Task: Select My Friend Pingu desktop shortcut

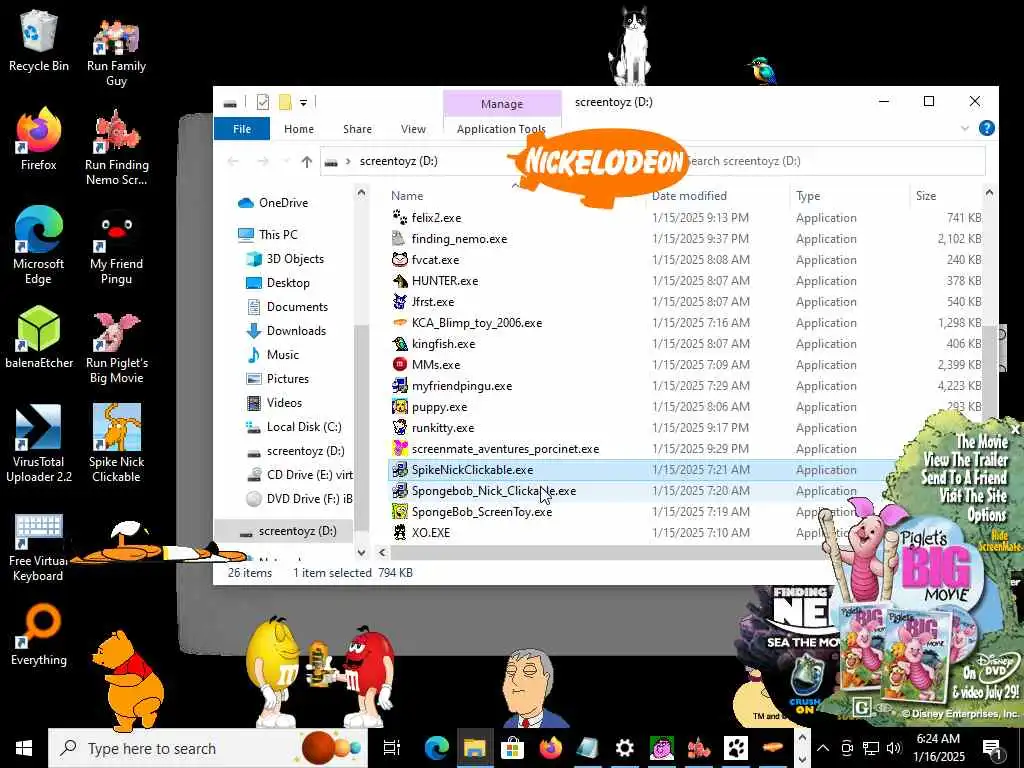Action: click(116, 247)
